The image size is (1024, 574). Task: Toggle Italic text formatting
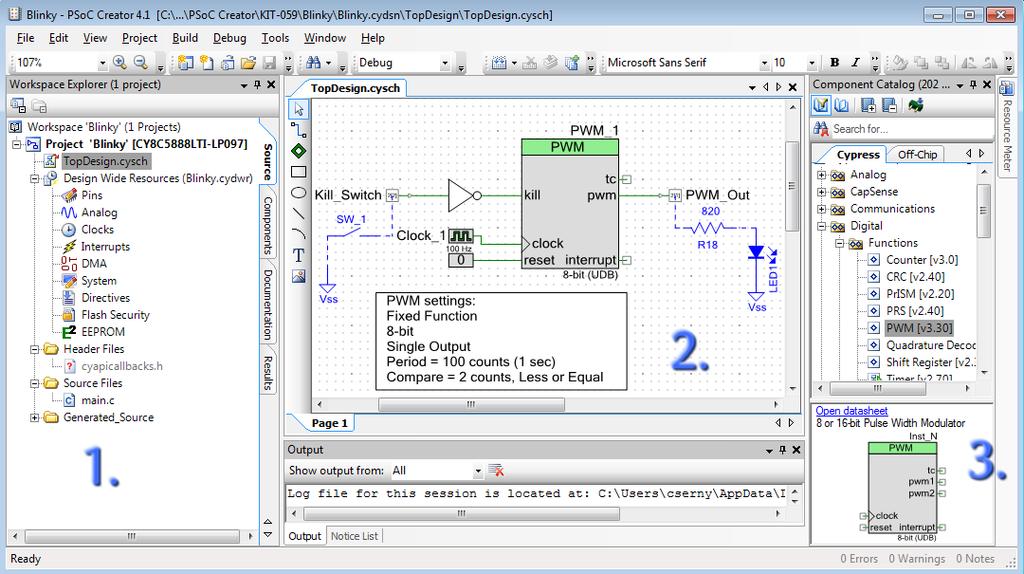856,63
